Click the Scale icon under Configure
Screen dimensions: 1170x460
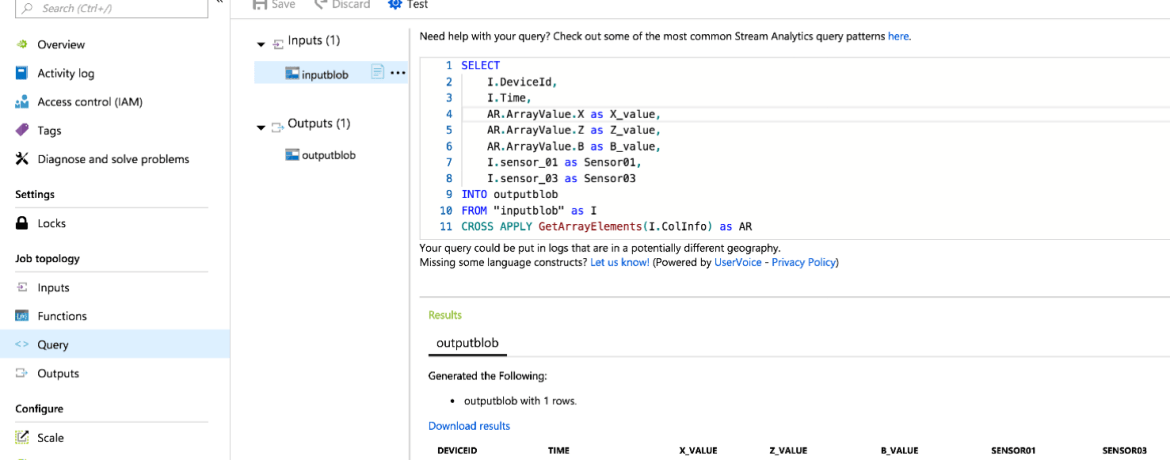tap(22, 438)
